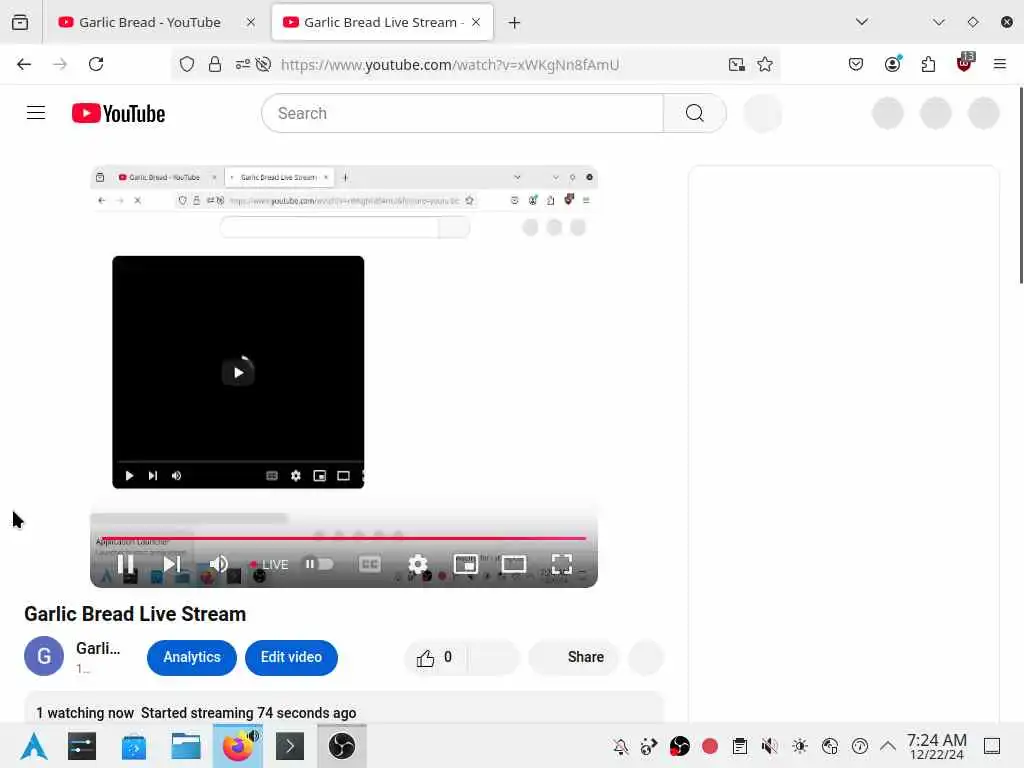Expand hidden system tray icons
The image size is (1024, 768).
[x=888, y=746]
